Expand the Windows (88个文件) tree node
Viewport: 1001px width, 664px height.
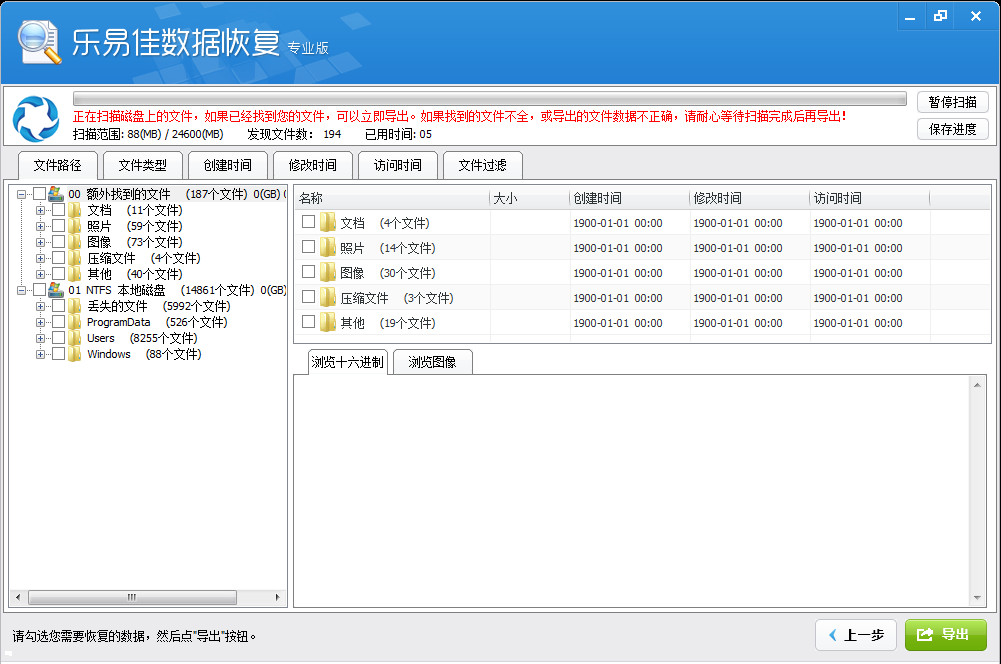(40, 354)
